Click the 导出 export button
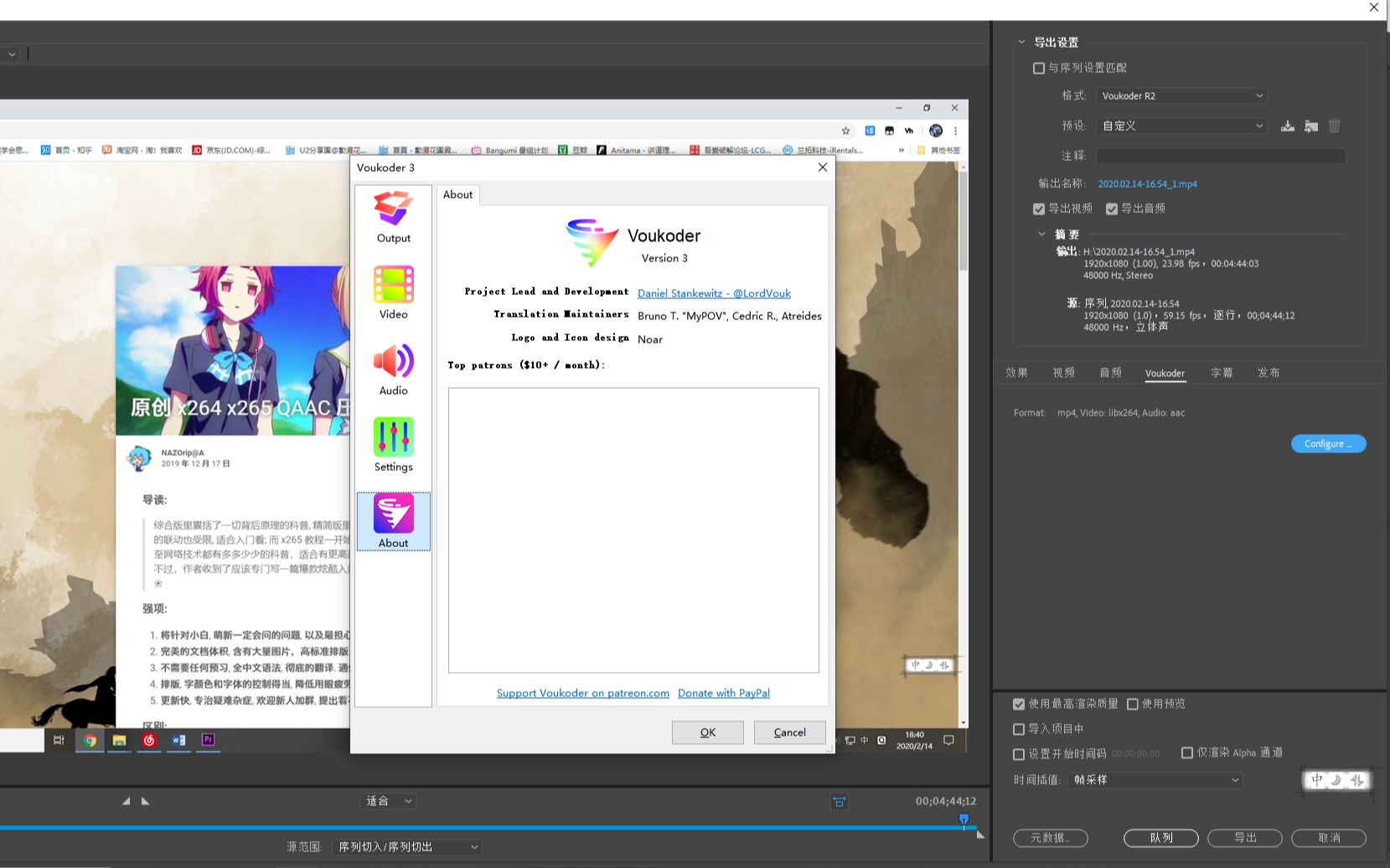 click(1245, 838)
